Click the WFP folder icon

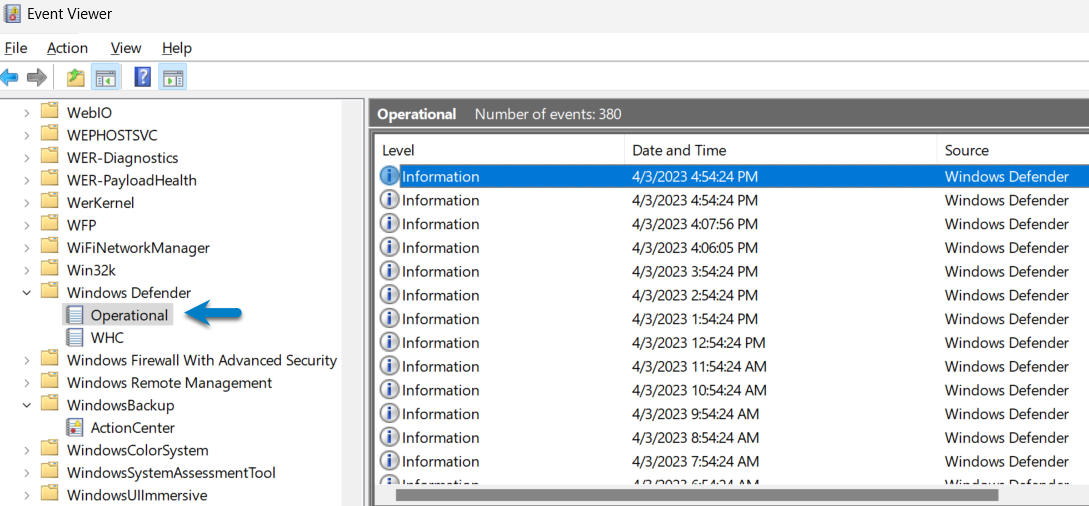pos(49,224)
